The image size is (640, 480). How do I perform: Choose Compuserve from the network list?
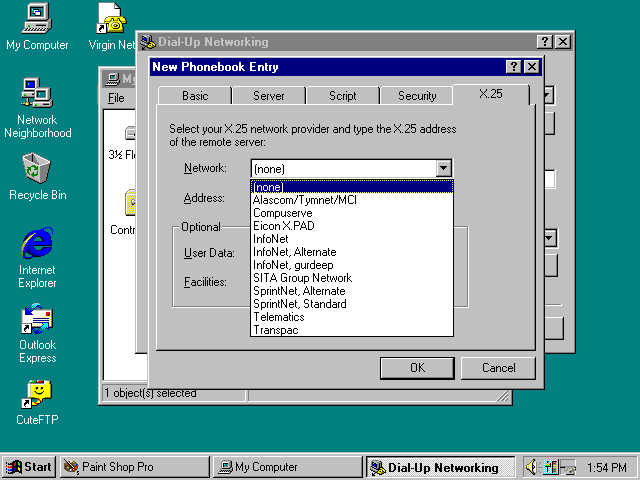tap(352, 213)
